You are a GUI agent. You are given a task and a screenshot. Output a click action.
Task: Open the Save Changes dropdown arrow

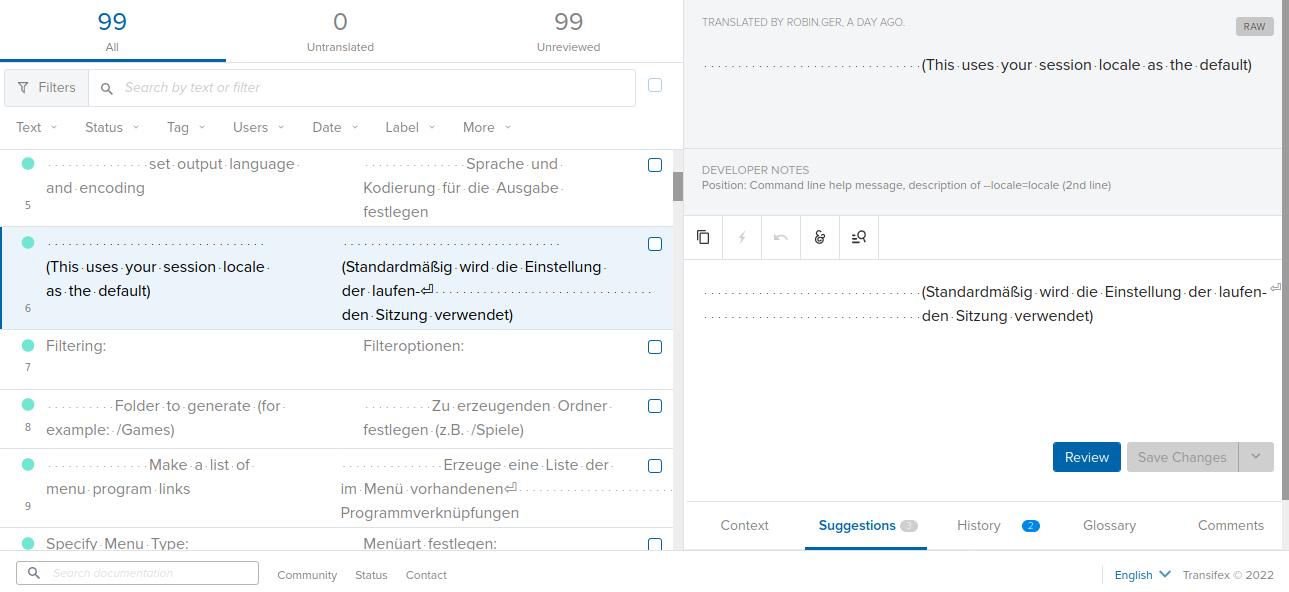(x=1256, y=457)
